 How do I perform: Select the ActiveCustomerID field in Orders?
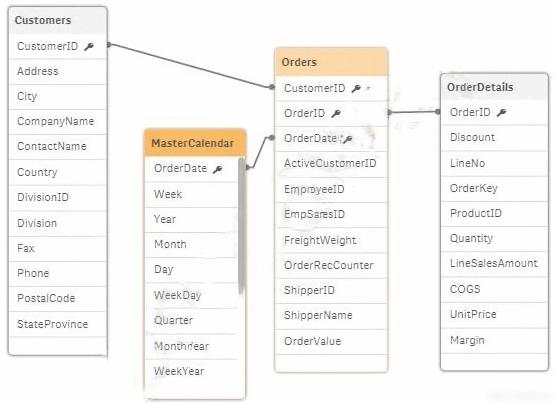(x=331, y=164)
